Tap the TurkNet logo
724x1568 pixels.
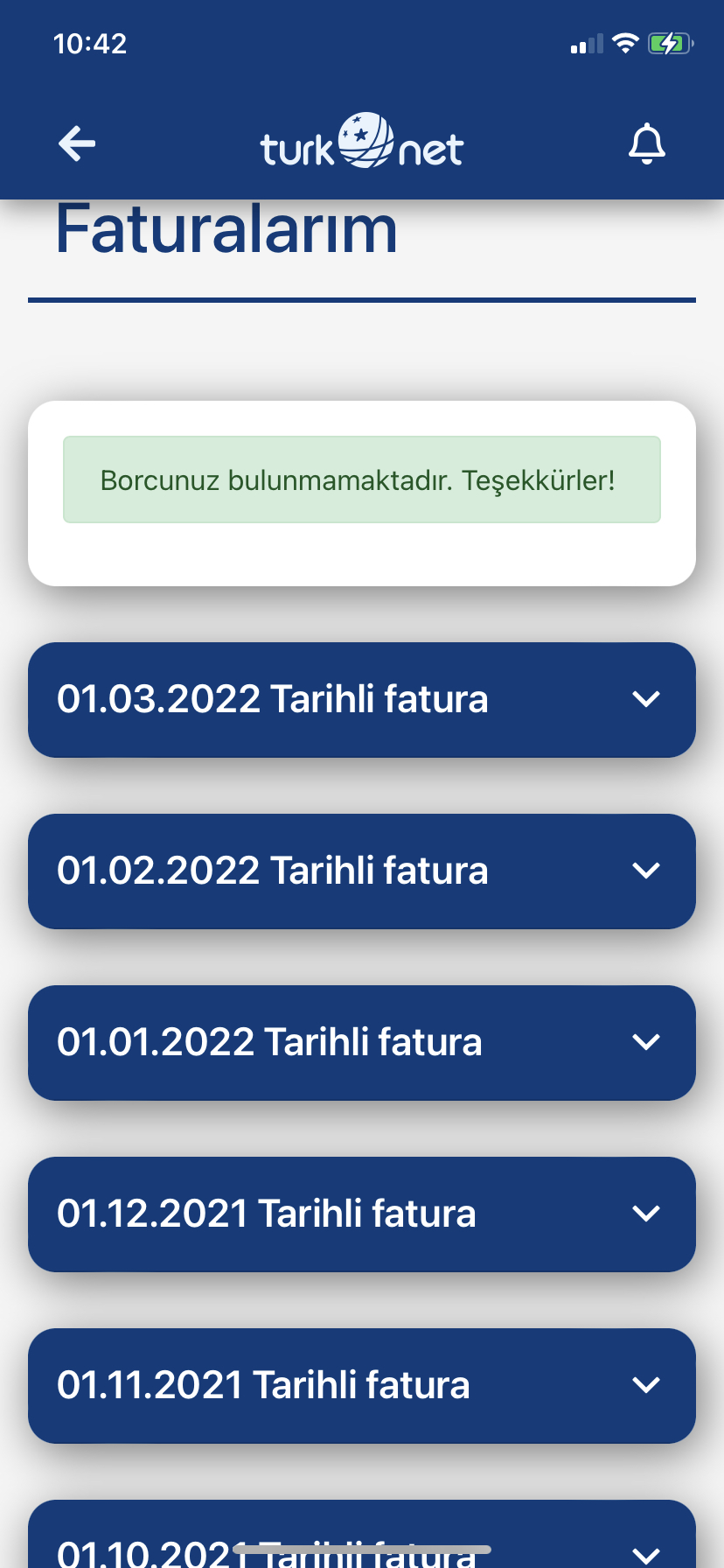point(362,142)
